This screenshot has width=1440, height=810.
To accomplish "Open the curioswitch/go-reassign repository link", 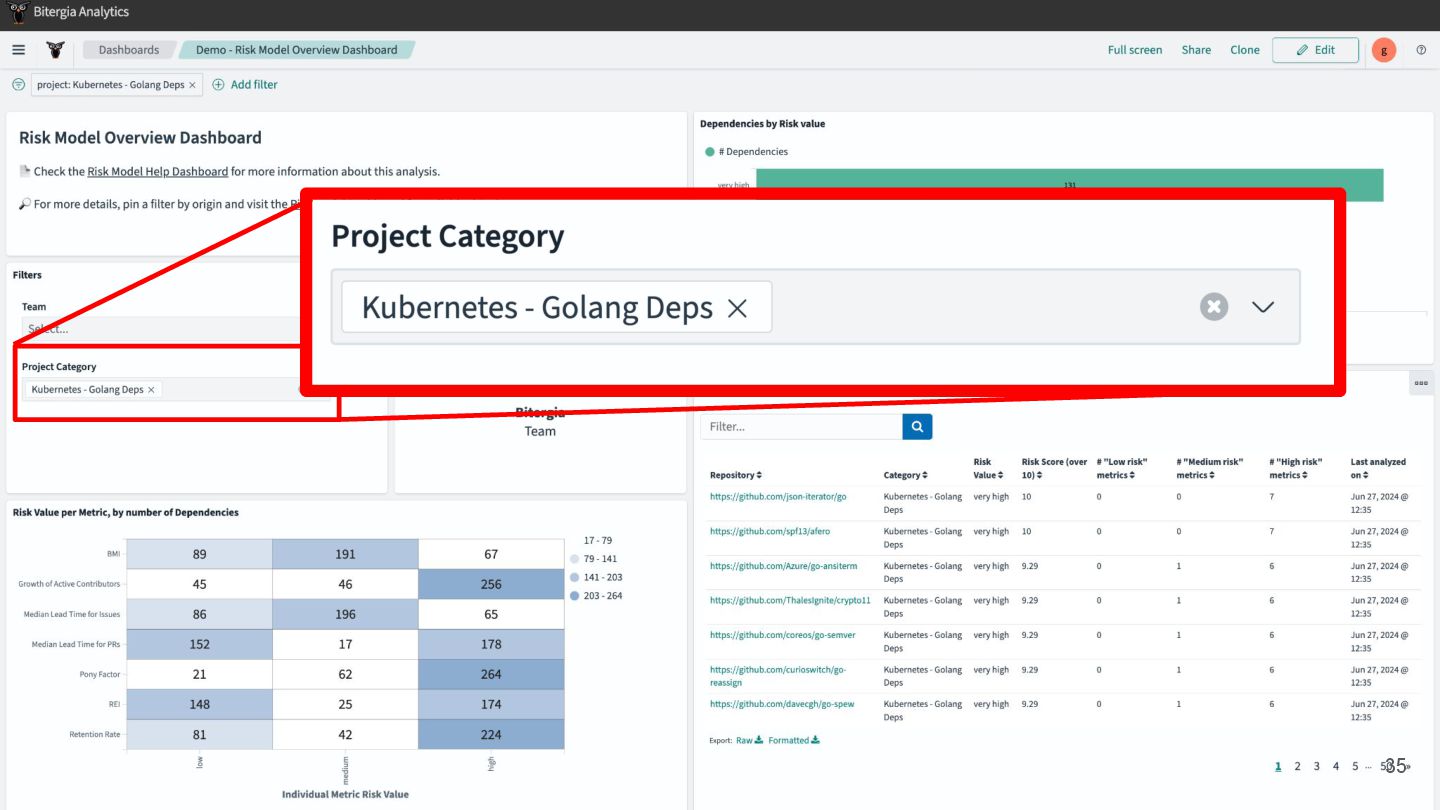I will [x=778, y=676].
